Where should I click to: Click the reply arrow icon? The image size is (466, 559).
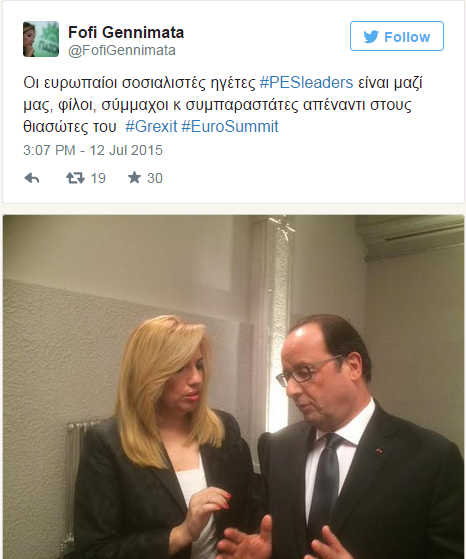[32, 178]
